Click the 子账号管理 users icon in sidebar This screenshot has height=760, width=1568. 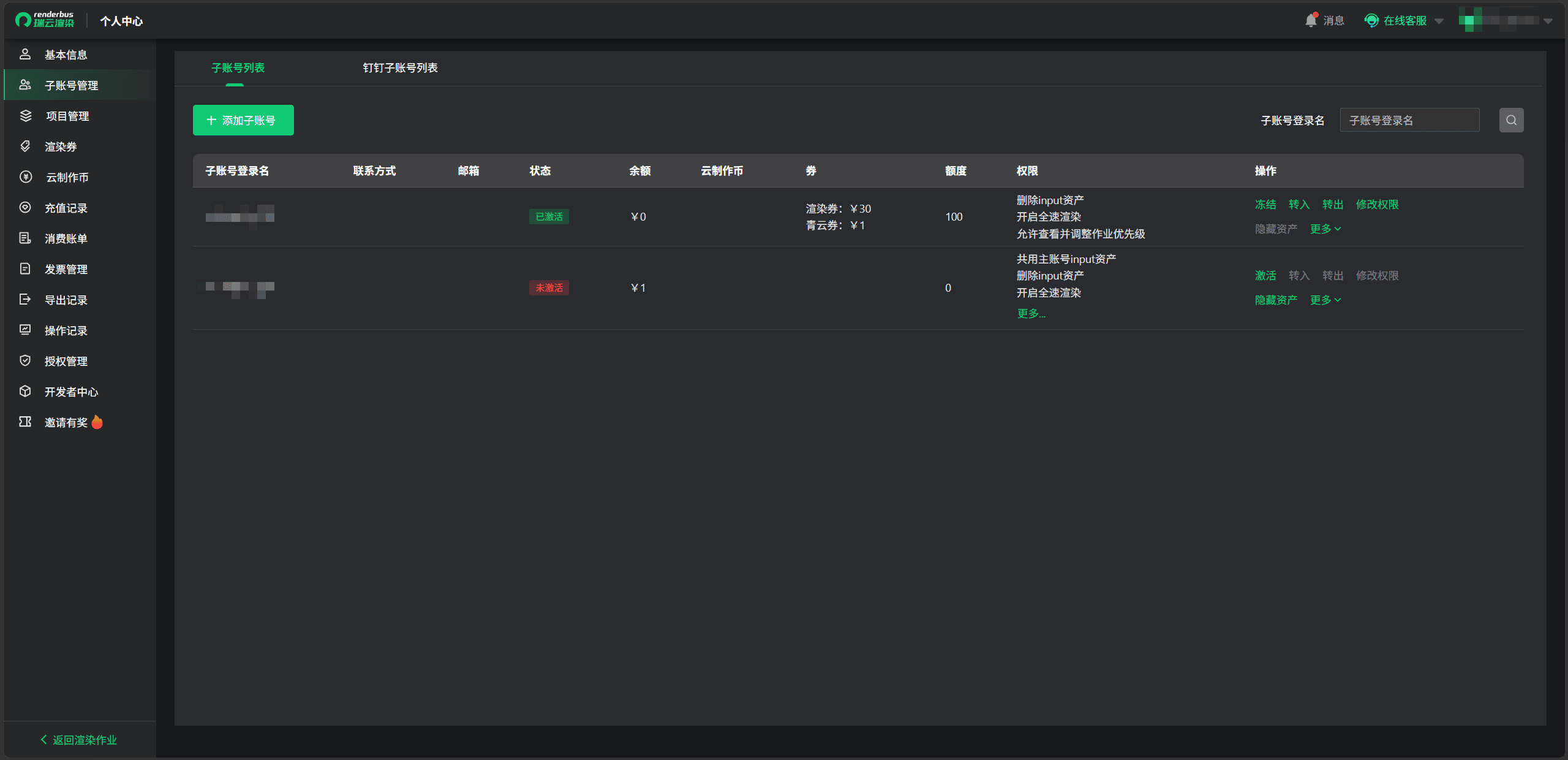click(25, 85)
